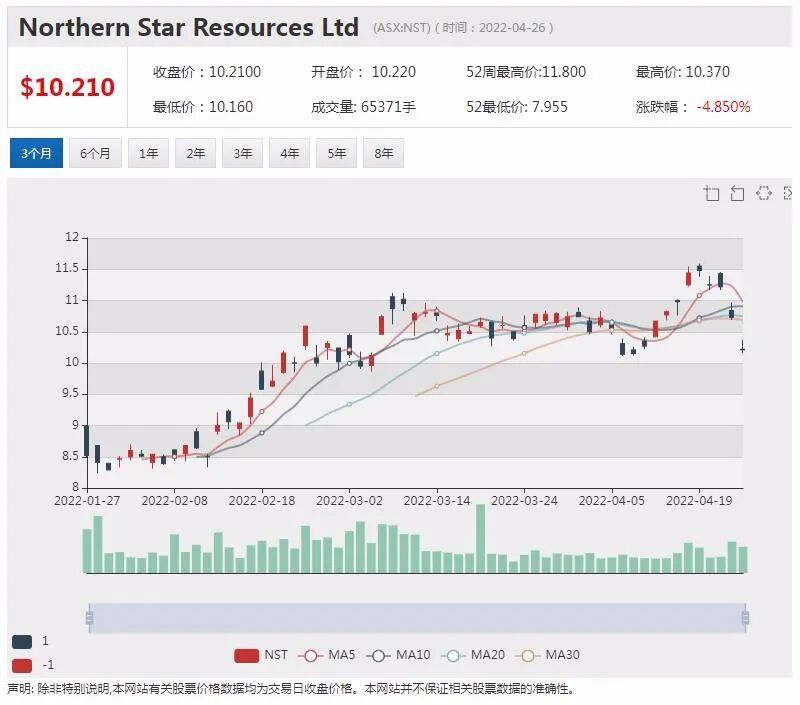800x705 pixels.
Task: Click the zoom reset back-arrow icon
Action: click(737, 193)
